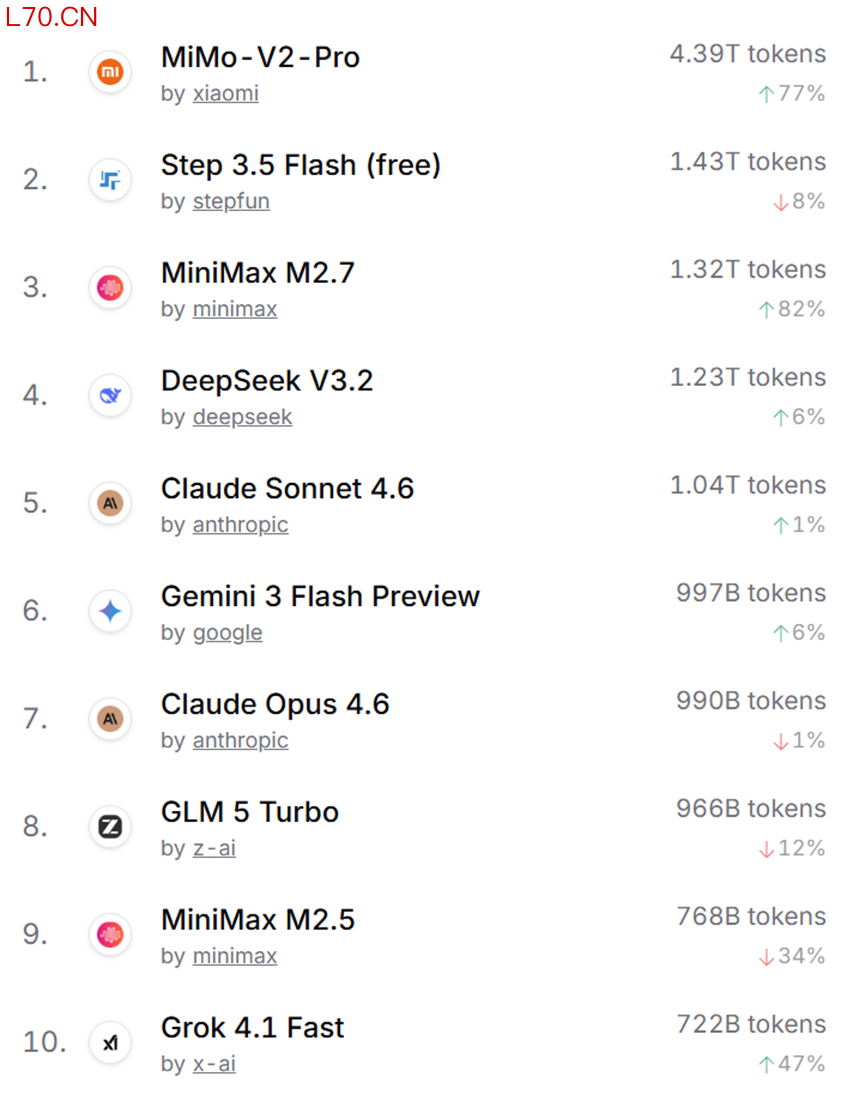The height and width of the screenshot is (1107, 865).
Task: Click the Z-AI logo icon
Action: click(109, 827)
